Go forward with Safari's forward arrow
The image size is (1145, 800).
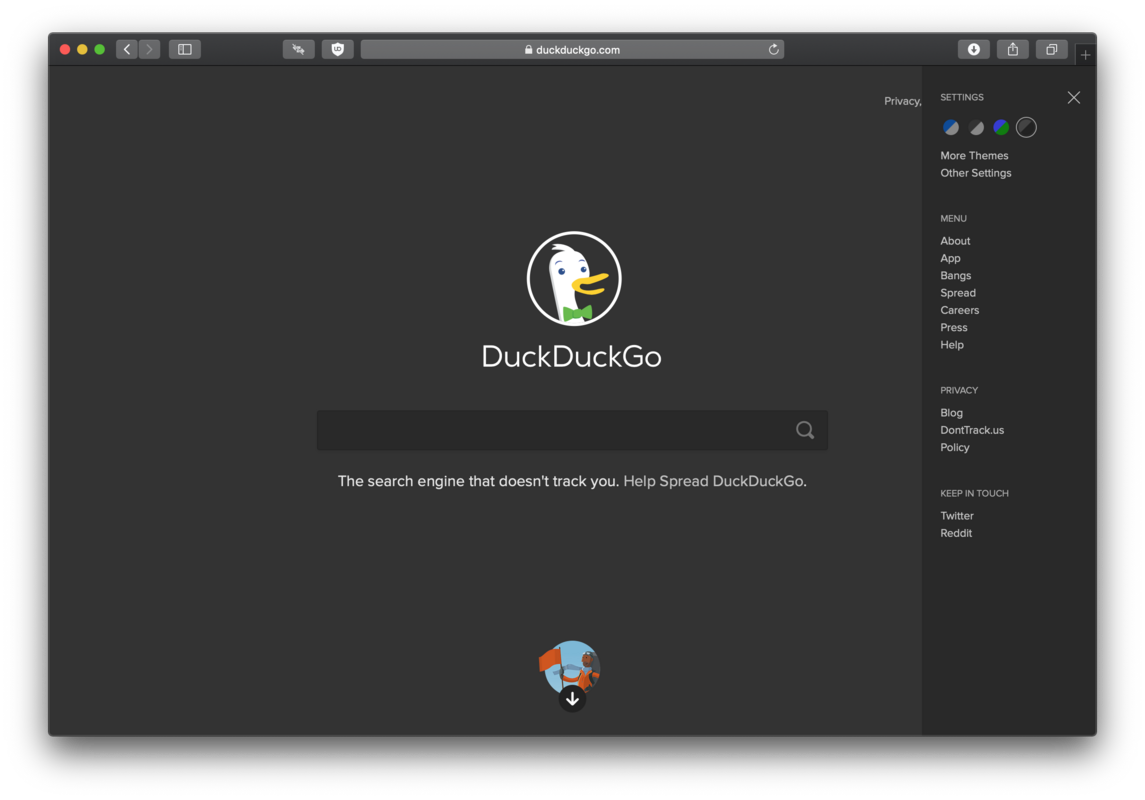click(x=150, y=50)
